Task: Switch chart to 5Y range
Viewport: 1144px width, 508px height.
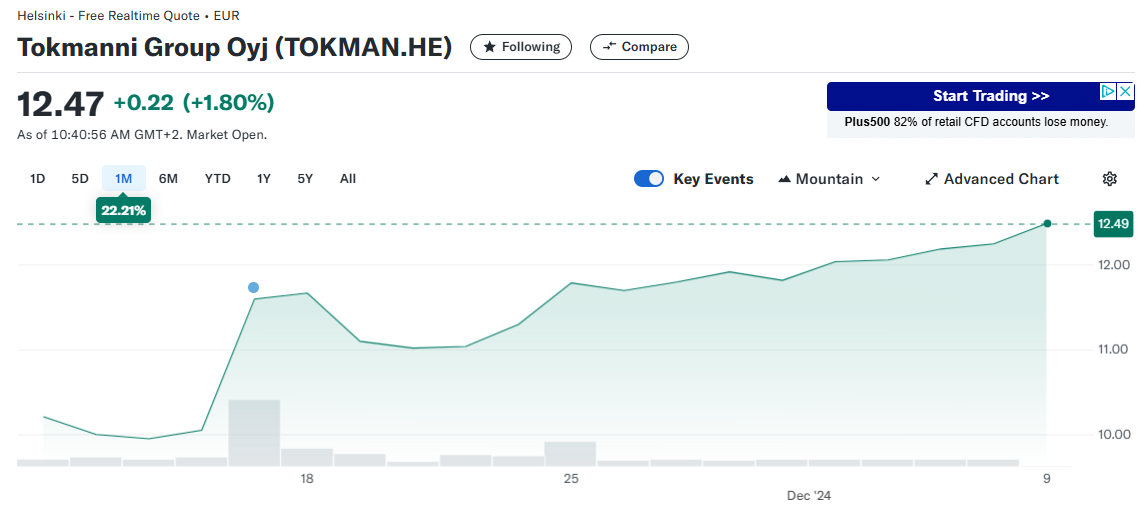Action: click(x=305, y=179)
